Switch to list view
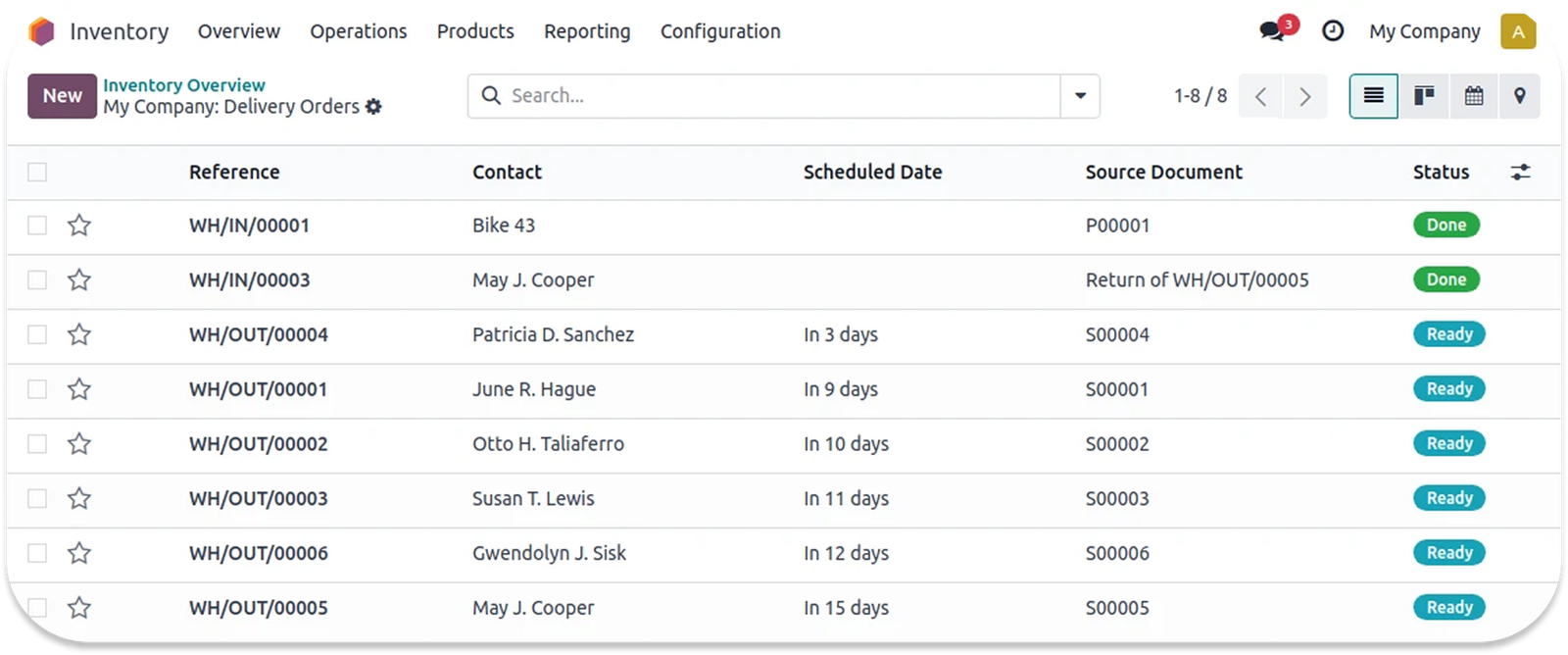The image size is (1568, 655). tap(1374, 96)
